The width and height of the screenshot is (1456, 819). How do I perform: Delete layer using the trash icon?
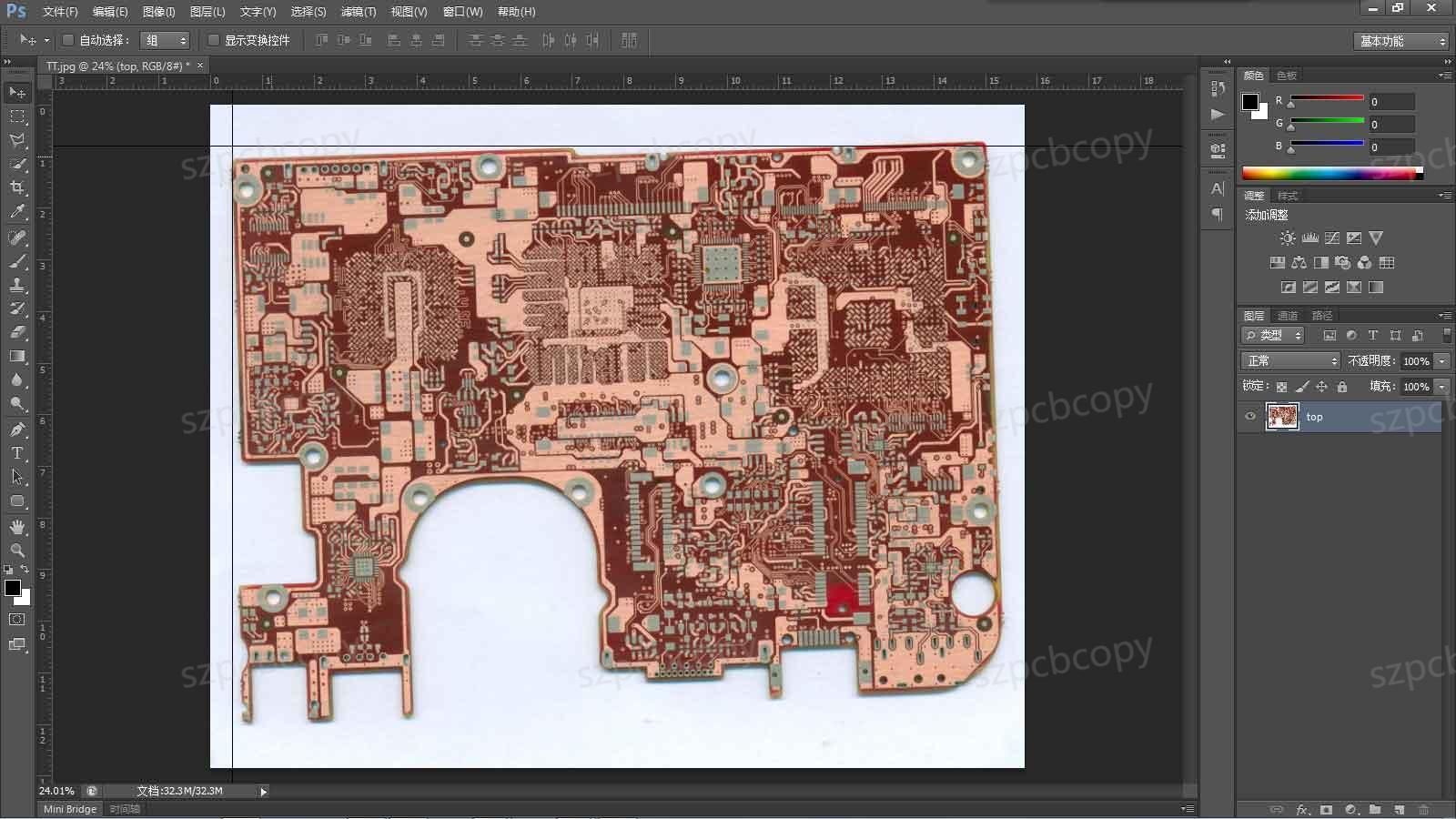(1424, 809)
